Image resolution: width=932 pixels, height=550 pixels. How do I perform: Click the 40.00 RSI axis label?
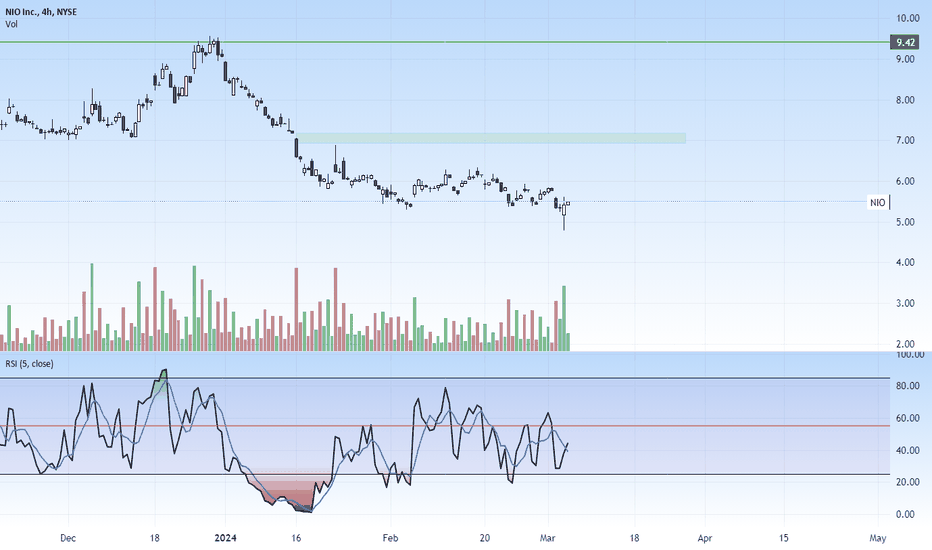point(908,450)
